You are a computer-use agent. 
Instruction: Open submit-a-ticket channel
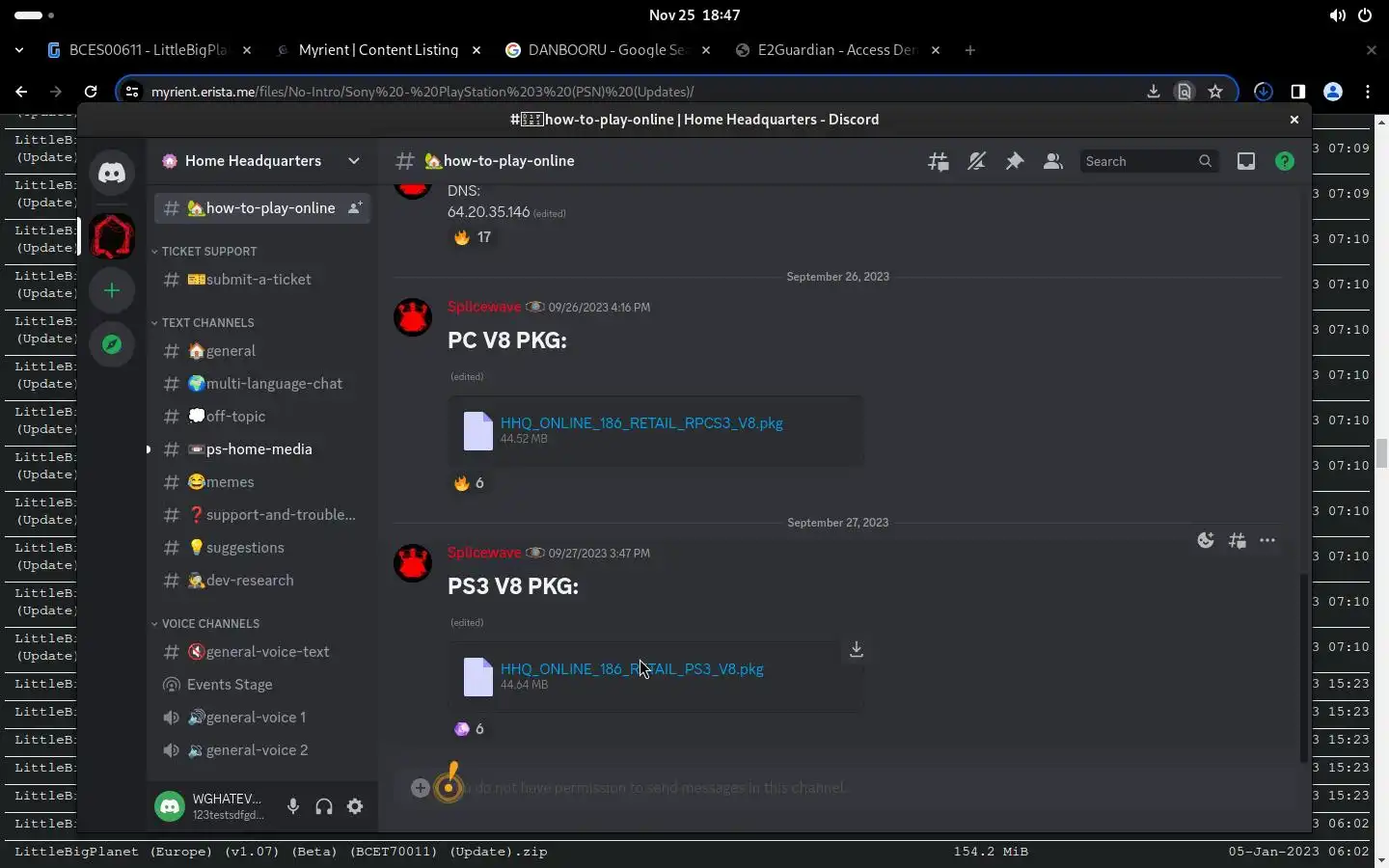pos(261,280)
